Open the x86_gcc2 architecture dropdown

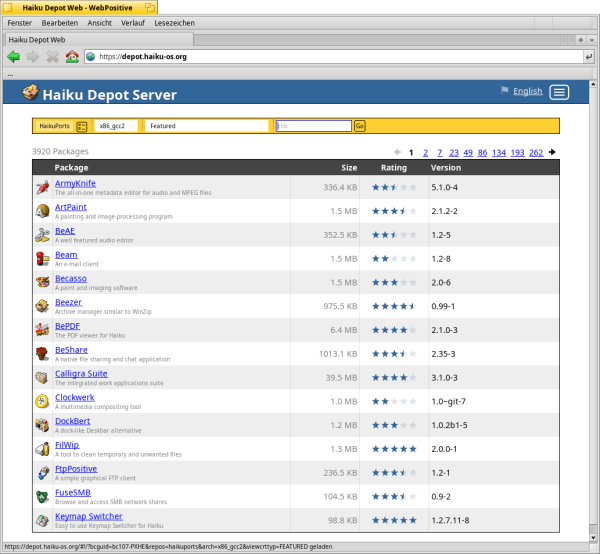[x=118, y=126]
